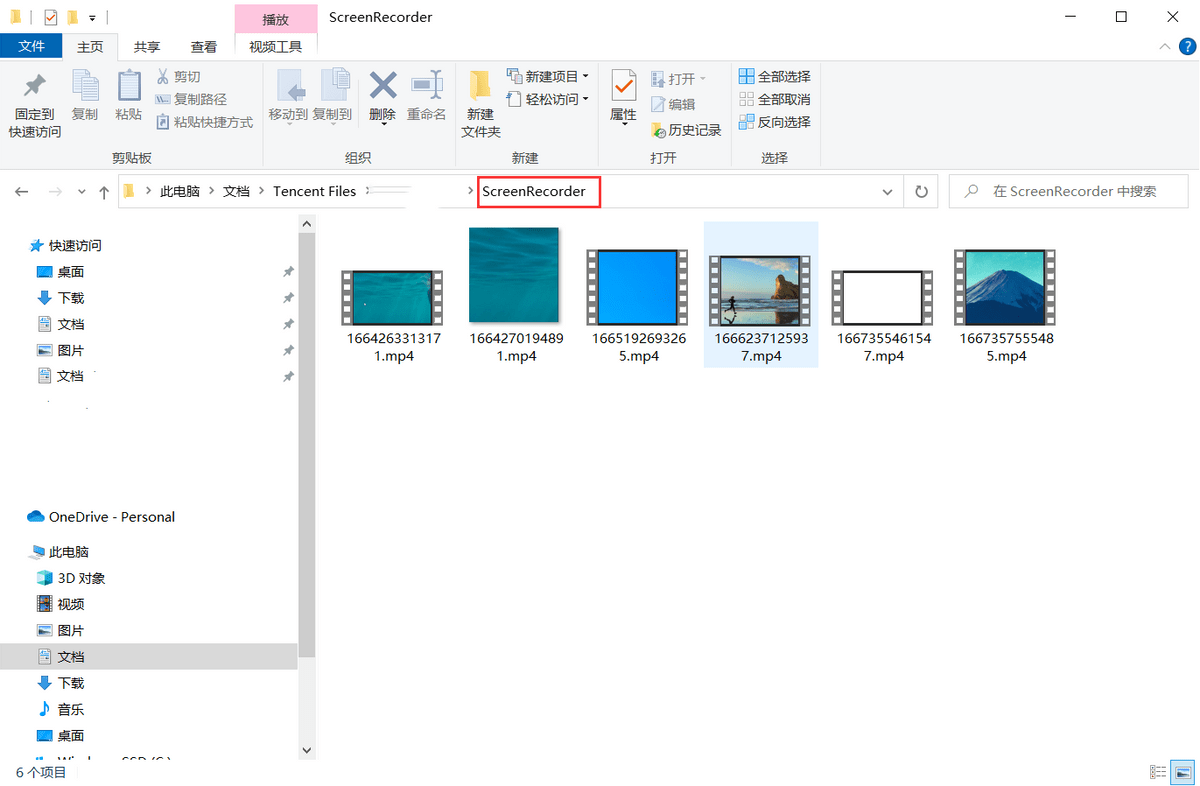Go to 此电脑 in the address path
1200x786 pixels.
pos(180,191)
